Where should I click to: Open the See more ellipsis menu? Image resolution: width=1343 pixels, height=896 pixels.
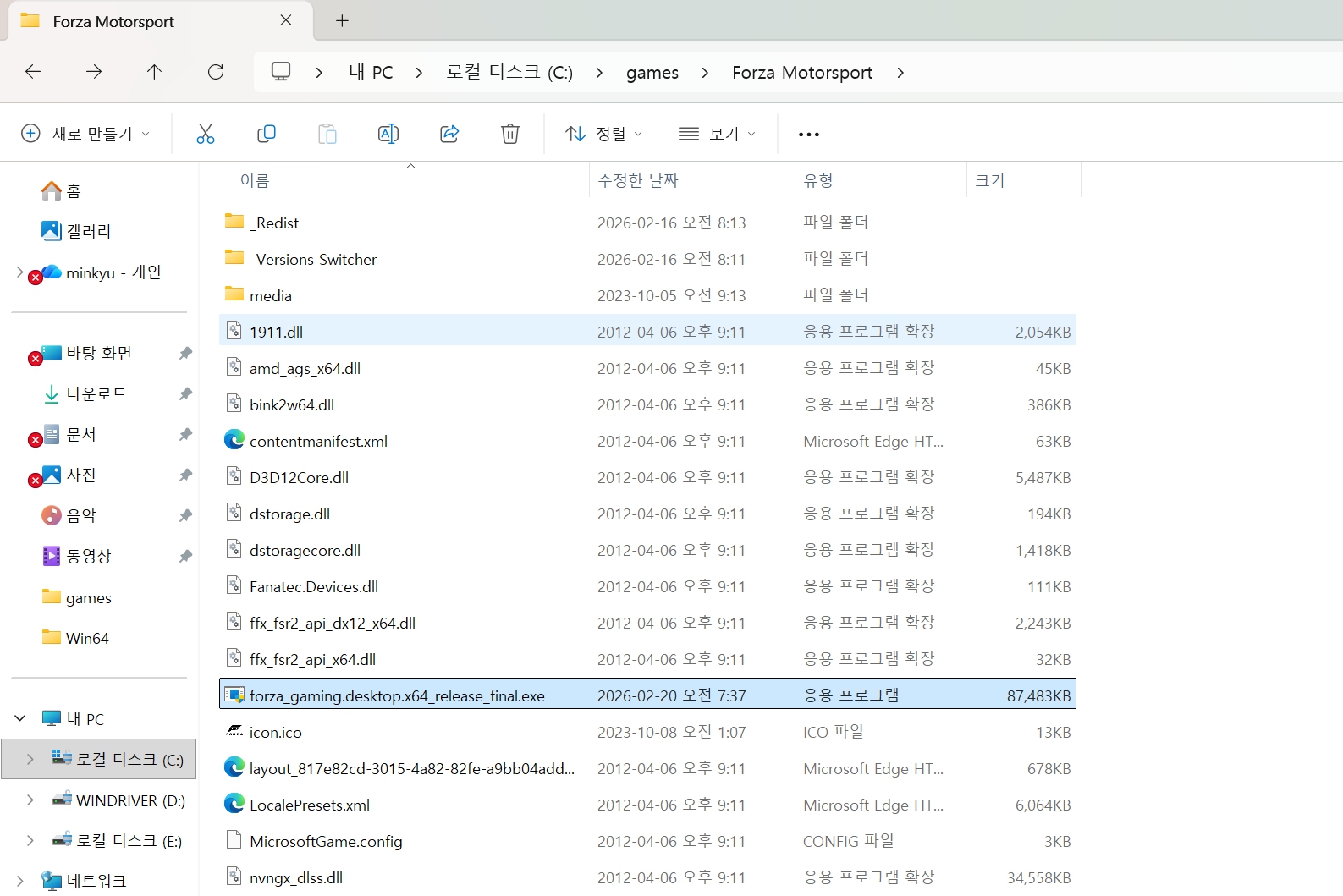pos(808,134)
